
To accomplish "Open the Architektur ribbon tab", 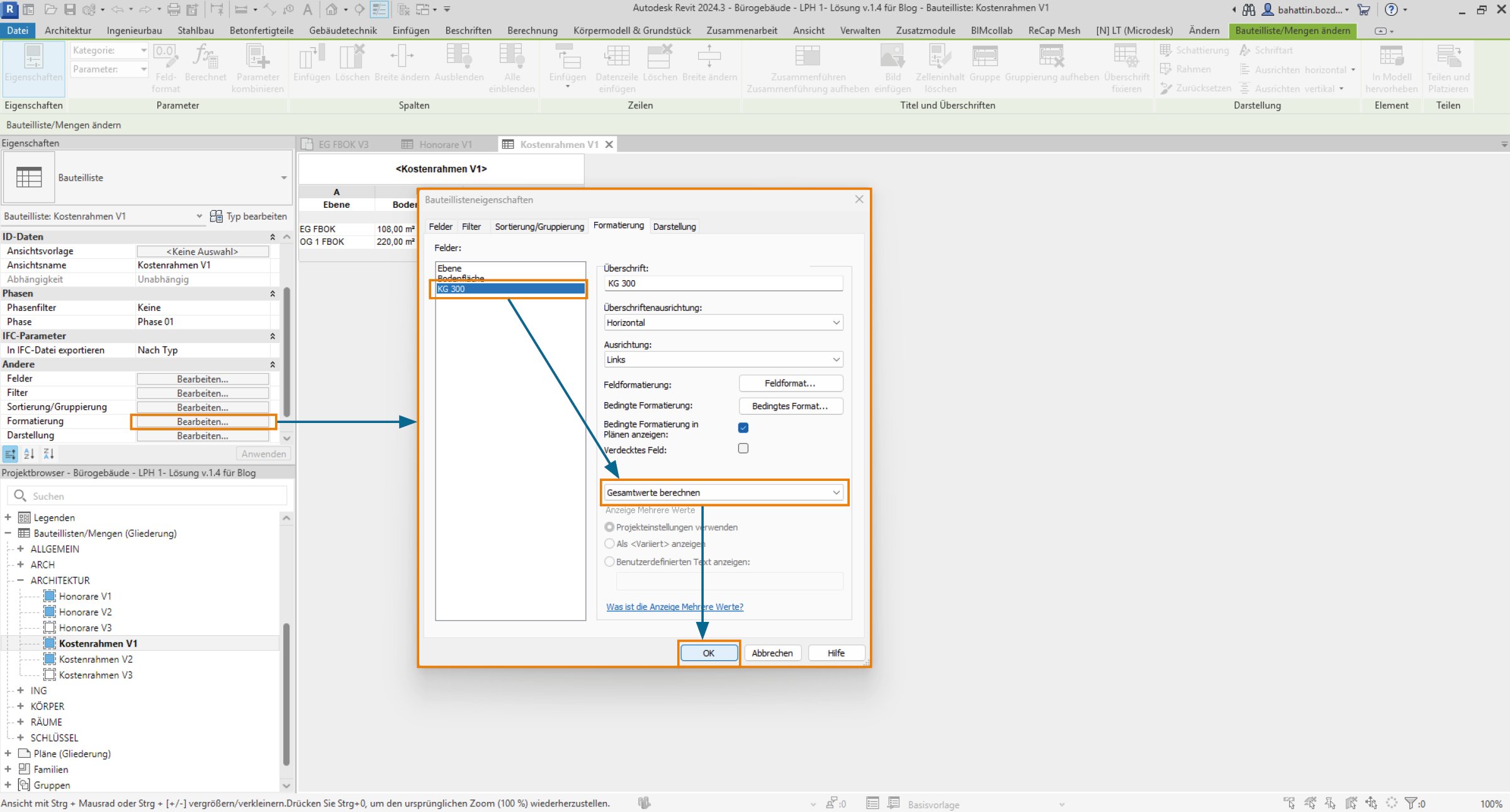I will pyautogui.click(x=68, y=30).
